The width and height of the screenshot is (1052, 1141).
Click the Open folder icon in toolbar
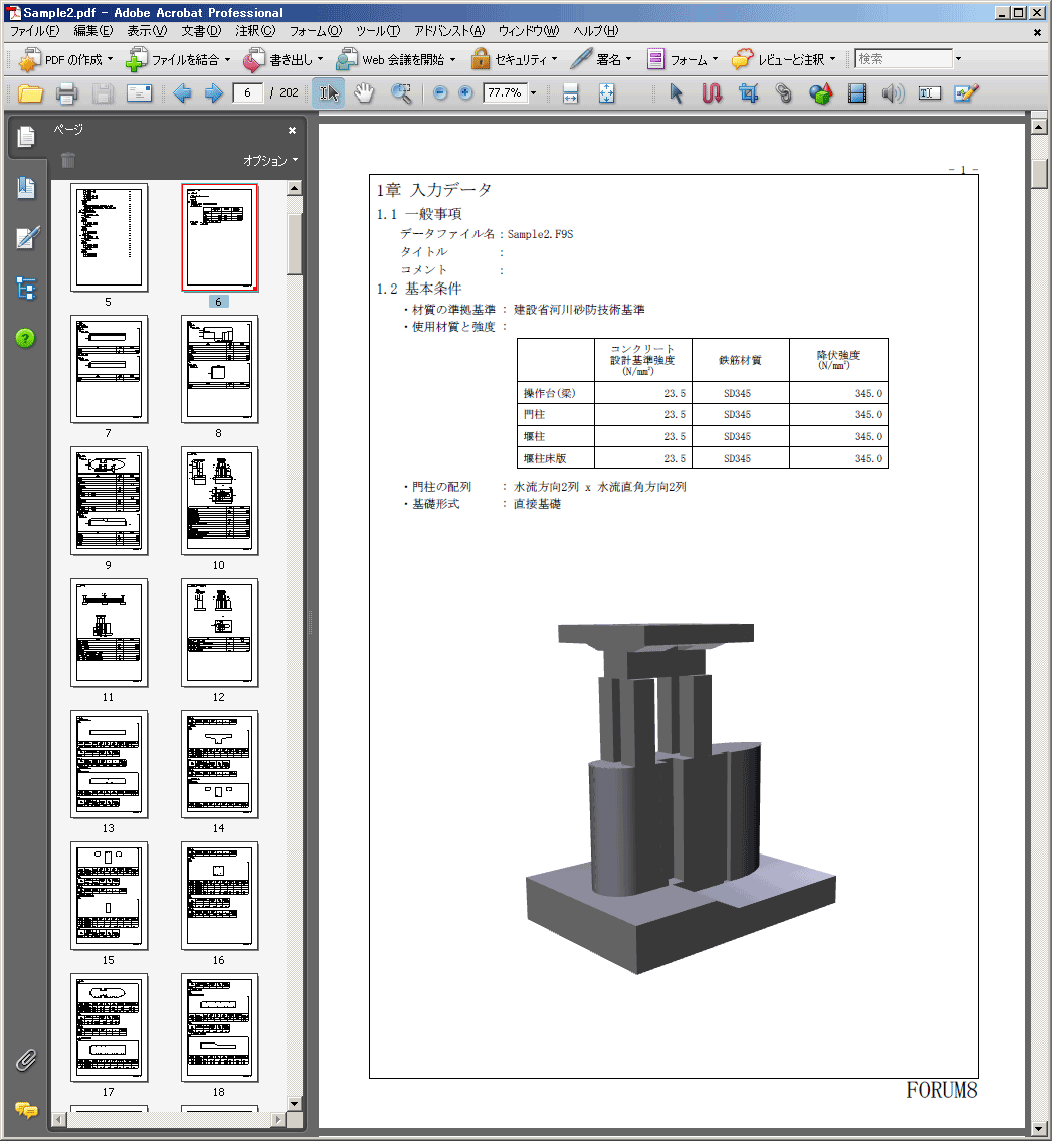click(30, 94)
